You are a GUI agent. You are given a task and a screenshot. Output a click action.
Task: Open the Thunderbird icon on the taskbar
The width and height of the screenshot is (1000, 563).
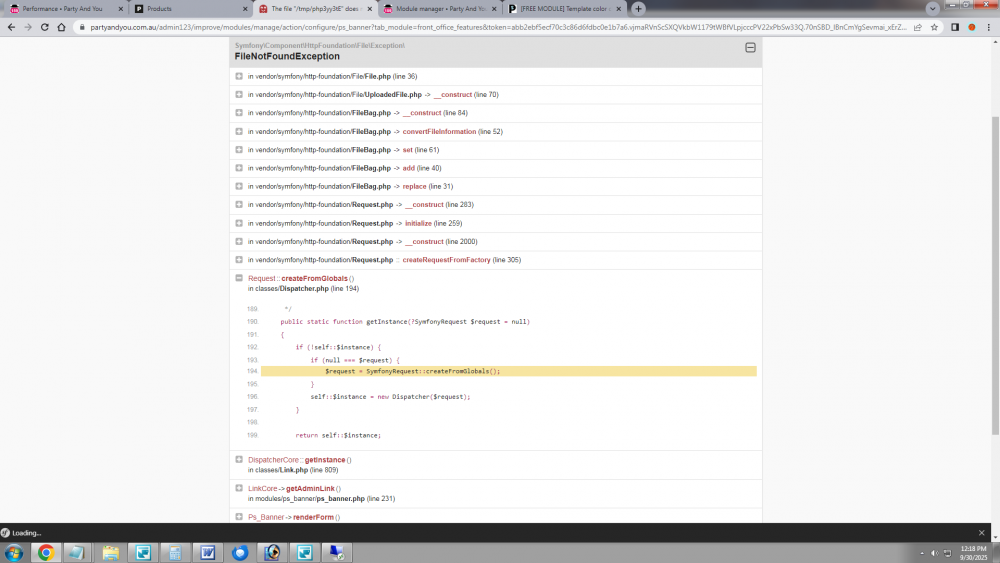pos(240,553)
